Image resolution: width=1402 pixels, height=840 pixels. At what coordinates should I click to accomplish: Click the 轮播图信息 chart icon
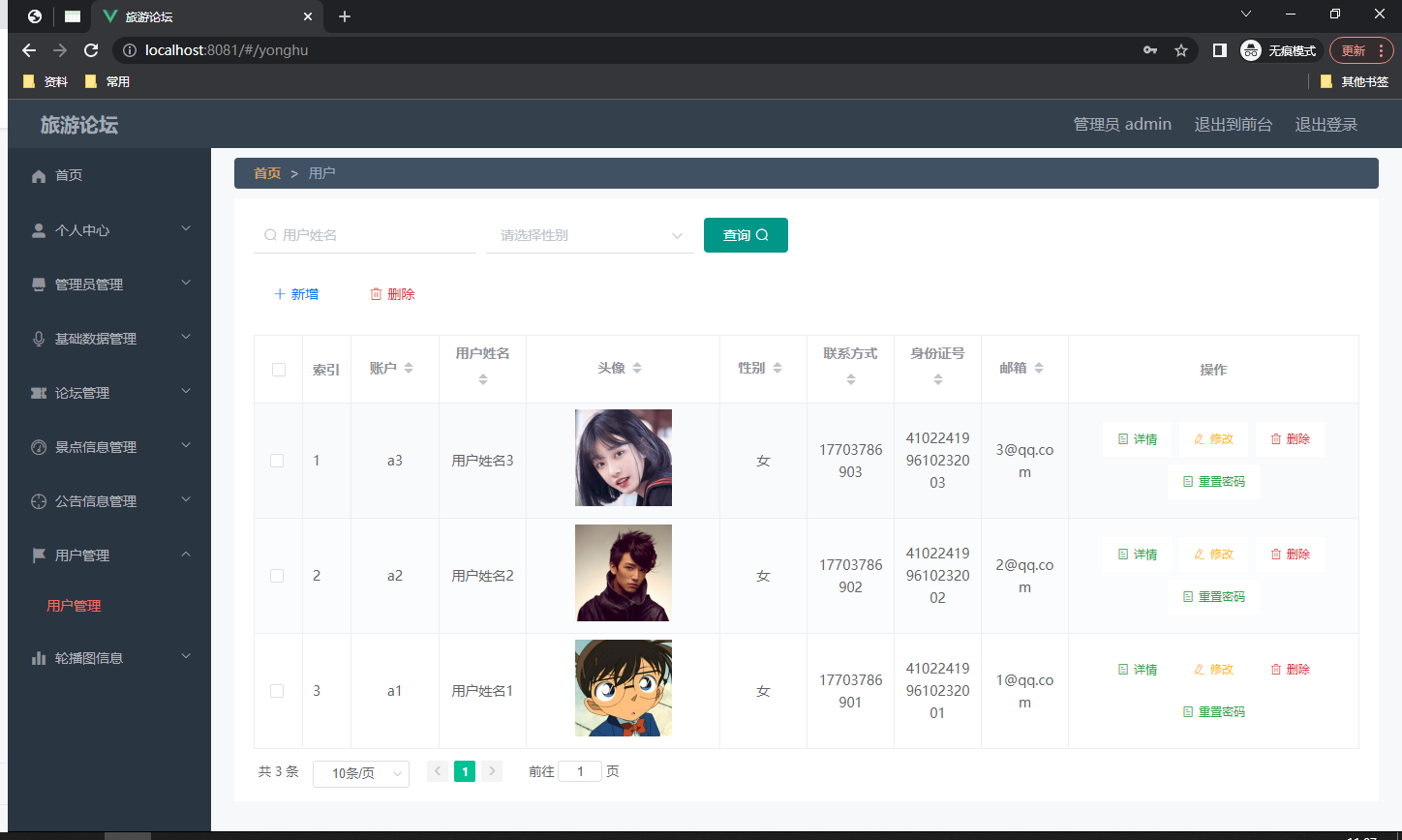[36, 657]
